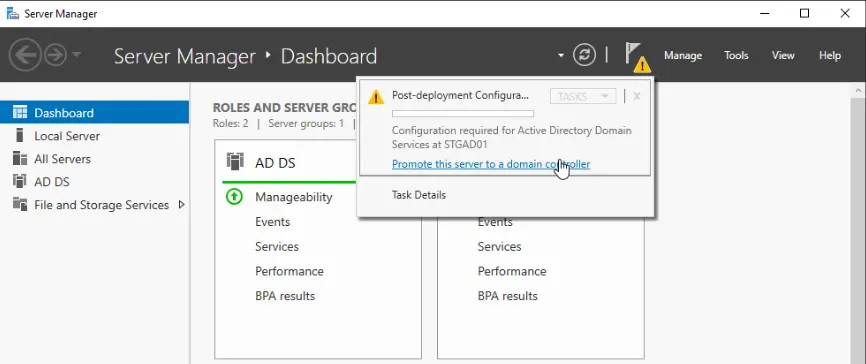Screen dimensions: 866x364
Task: Open BPA results in AD DS tile
Action: coord(285,296)
